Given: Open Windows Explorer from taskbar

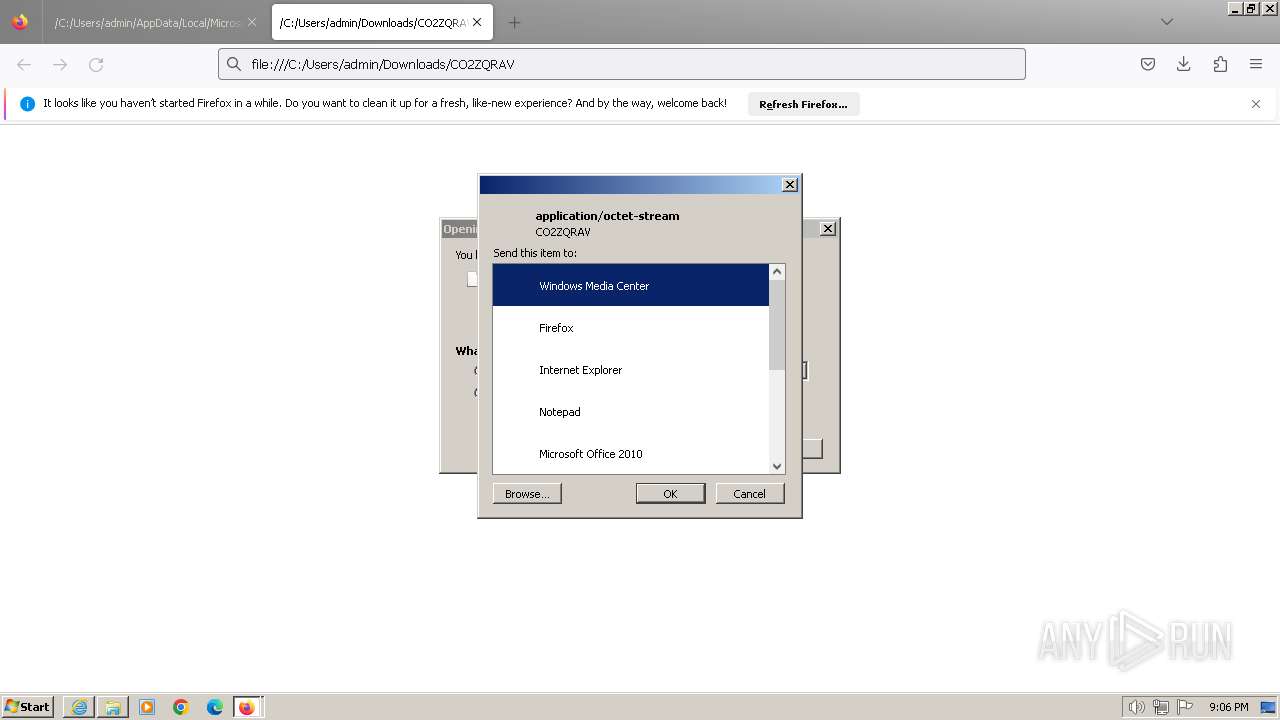Looking at the screenshot, I should pyautogui.click(x=113, y=707).
